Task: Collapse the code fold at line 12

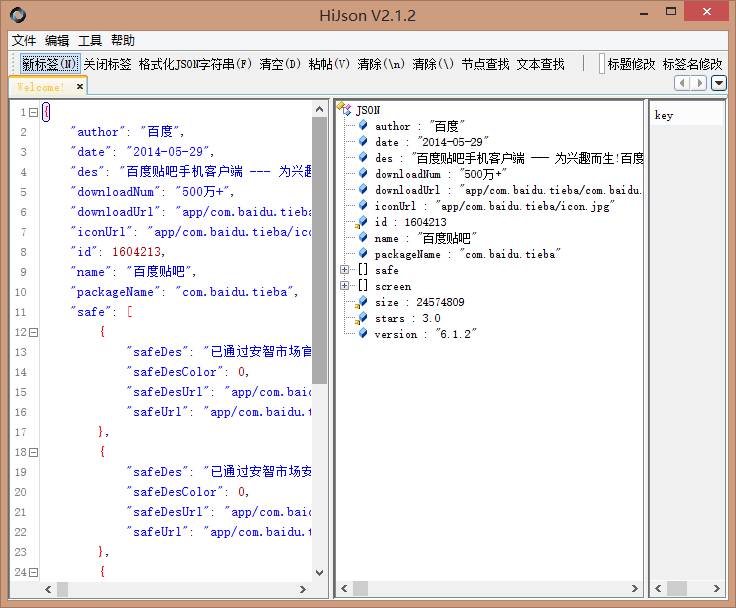Action: click(x=33, y=332)
